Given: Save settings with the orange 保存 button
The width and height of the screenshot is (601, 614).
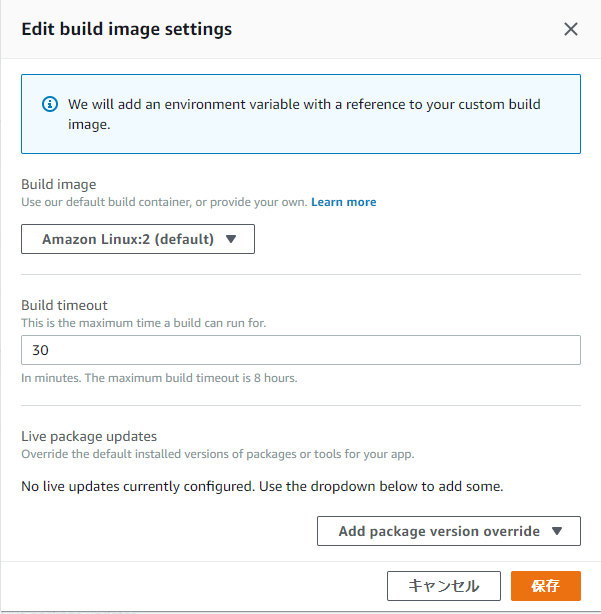Looking at the screenshot, I should click(545, 586).
